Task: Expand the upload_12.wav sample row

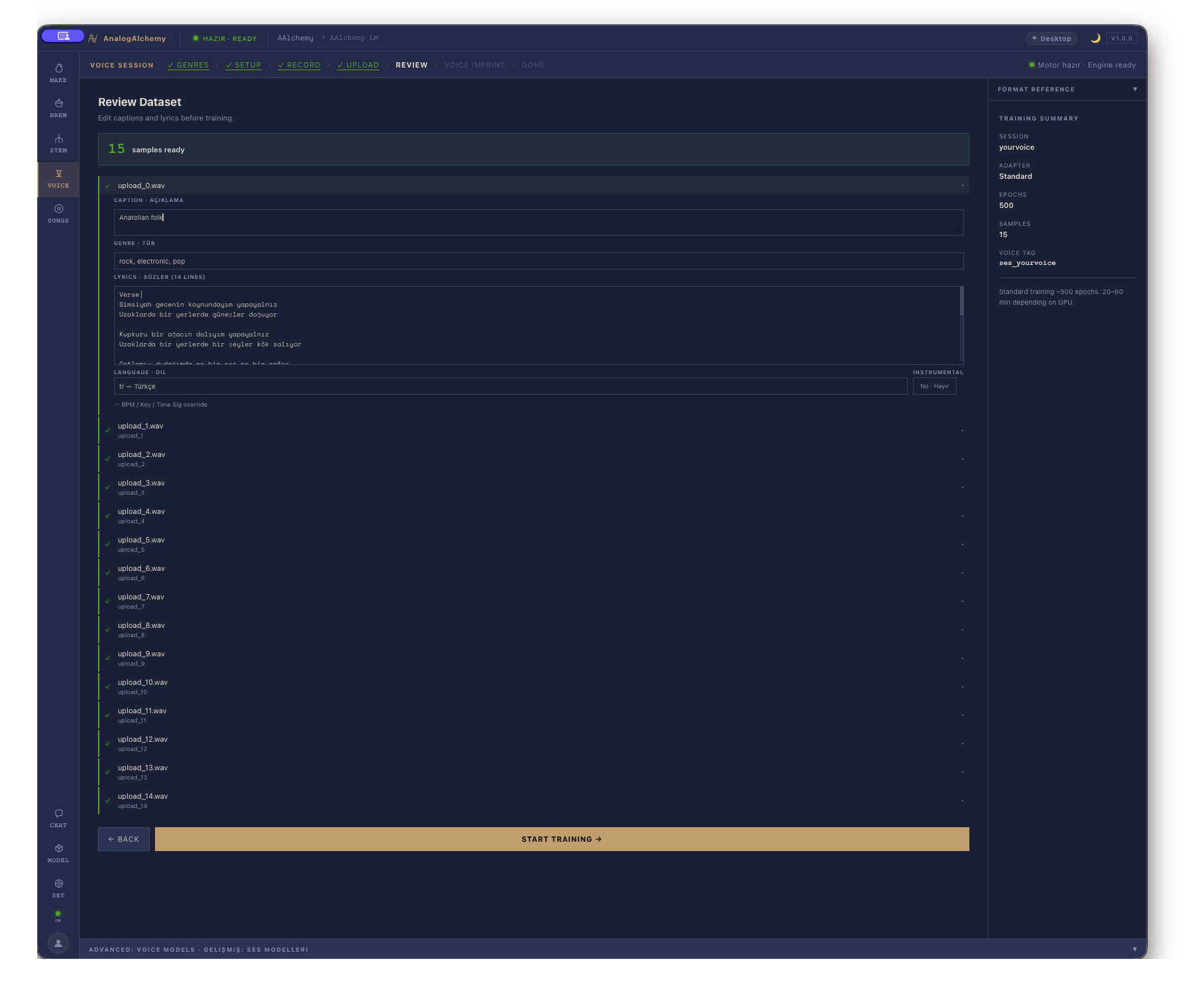Action: click(x=533, y=744)
